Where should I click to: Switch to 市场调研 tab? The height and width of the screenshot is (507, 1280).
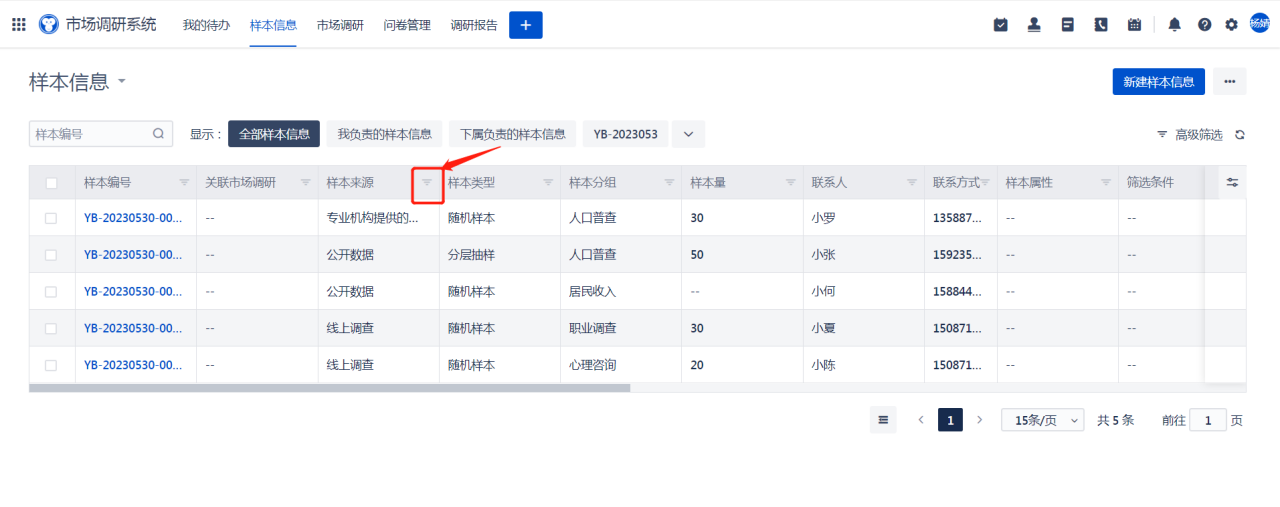pos(340,25)
